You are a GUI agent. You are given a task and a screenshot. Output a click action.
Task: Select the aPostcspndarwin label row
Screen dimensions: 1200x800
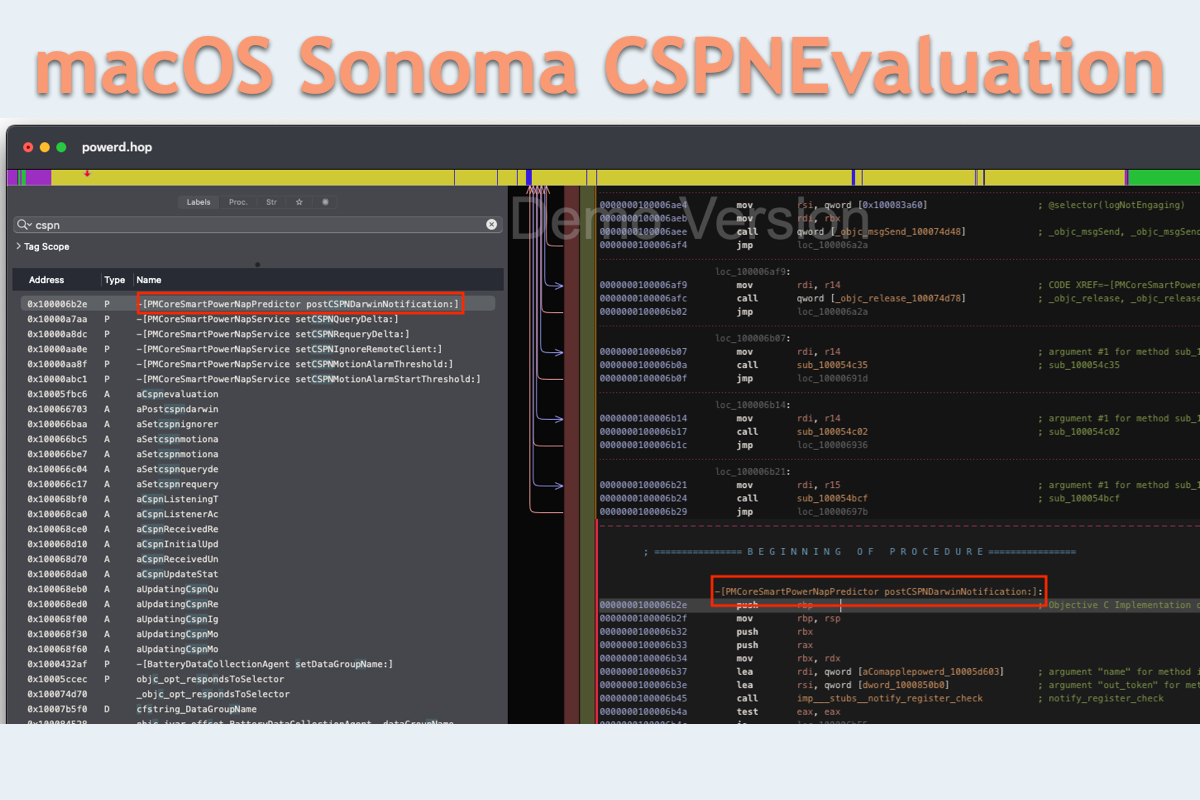click(x=258, y=409)
